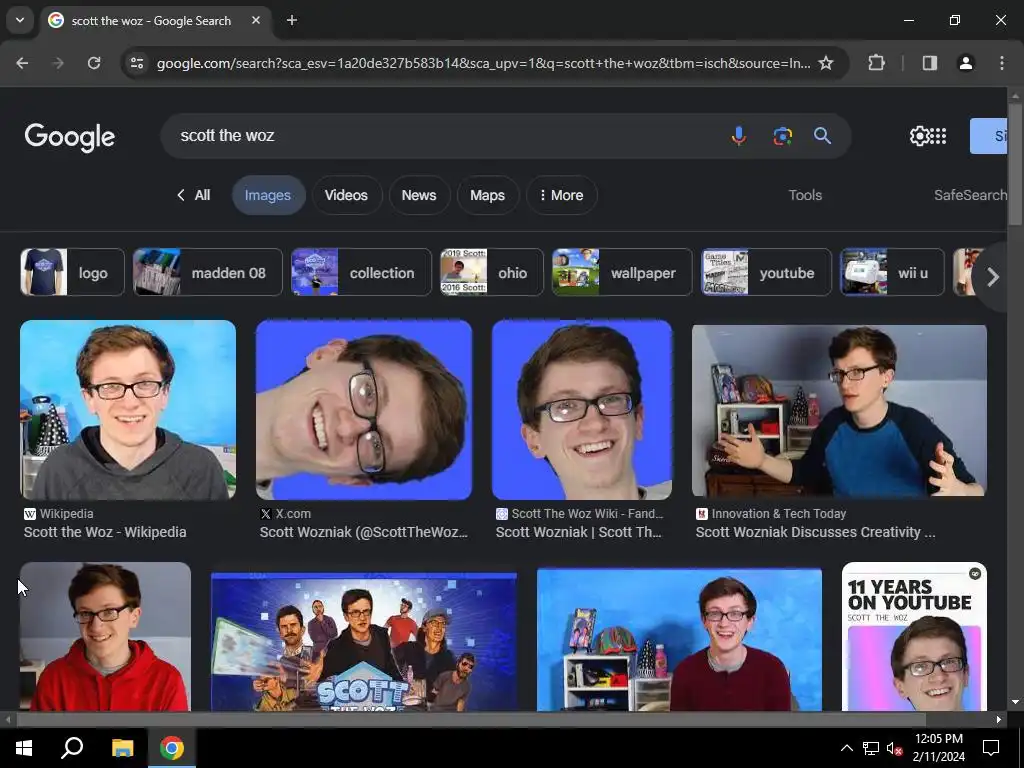The image size is (1024, 768).
Task: Open Chrome's three-dot menu
Action: [x=1002, y=63]
